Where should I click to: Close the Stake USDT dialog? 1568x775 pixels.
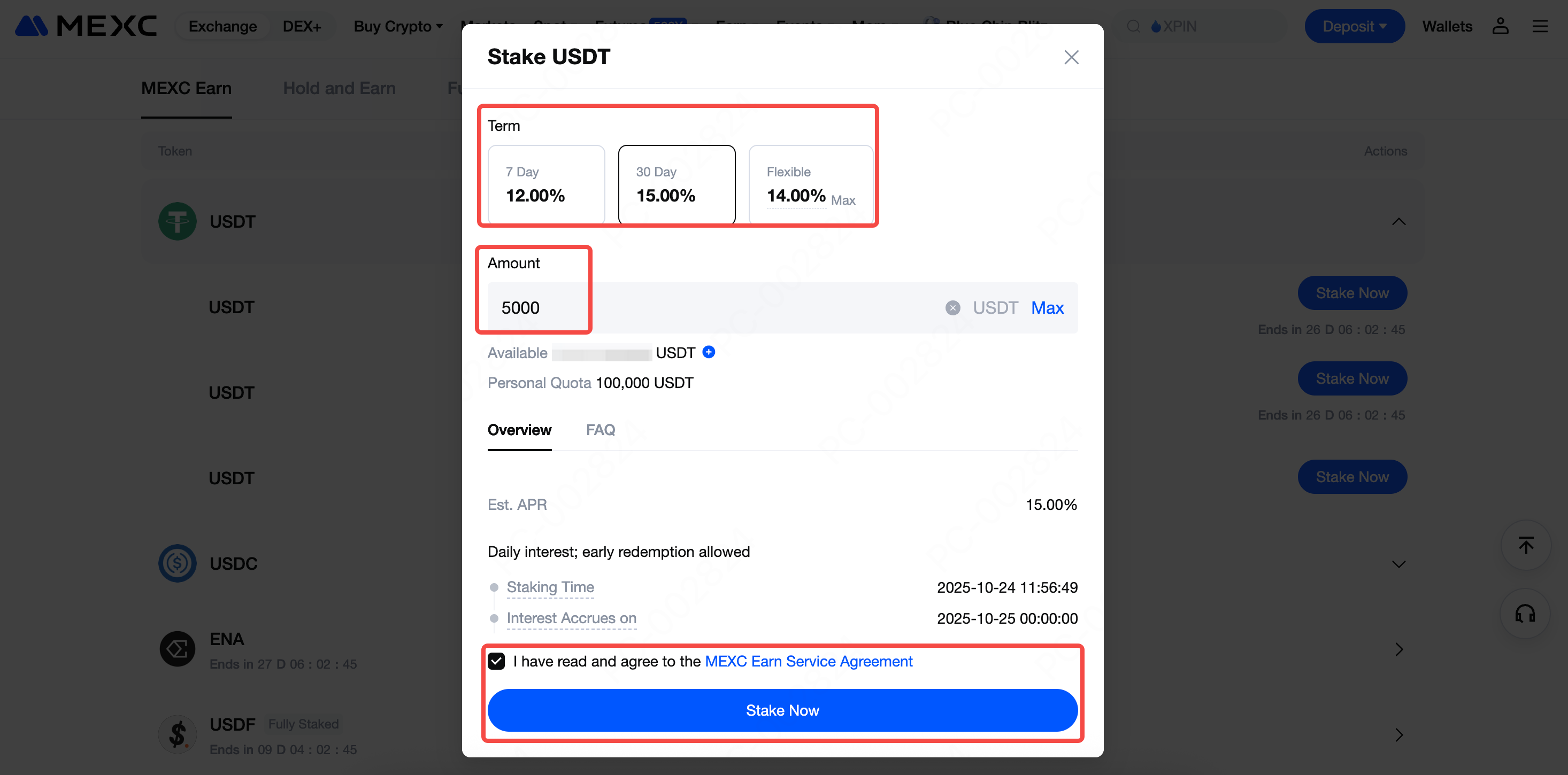tap(1071, 57)
